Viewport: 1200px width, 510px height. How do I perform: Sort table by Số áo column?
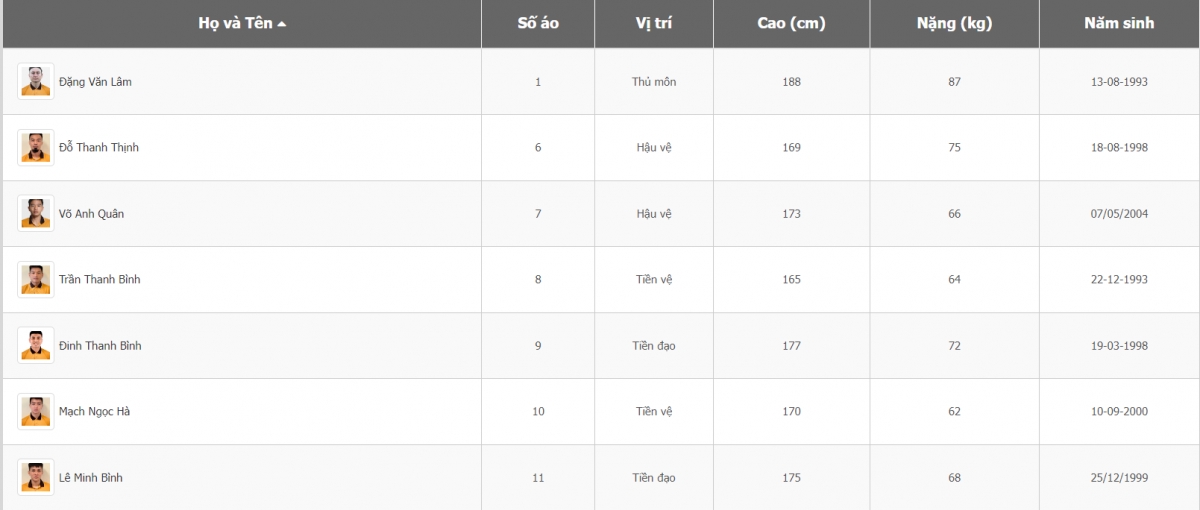point(538,23)
